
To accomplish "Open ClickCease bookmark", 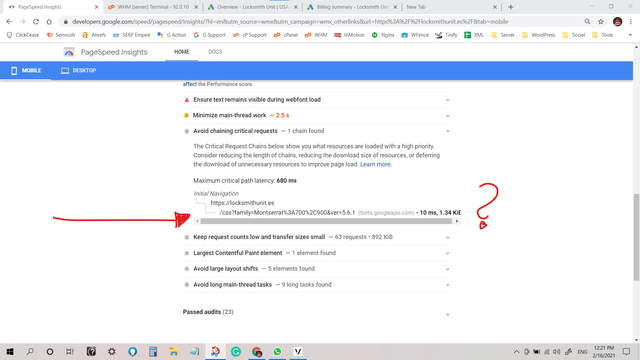I will (23, 35).
